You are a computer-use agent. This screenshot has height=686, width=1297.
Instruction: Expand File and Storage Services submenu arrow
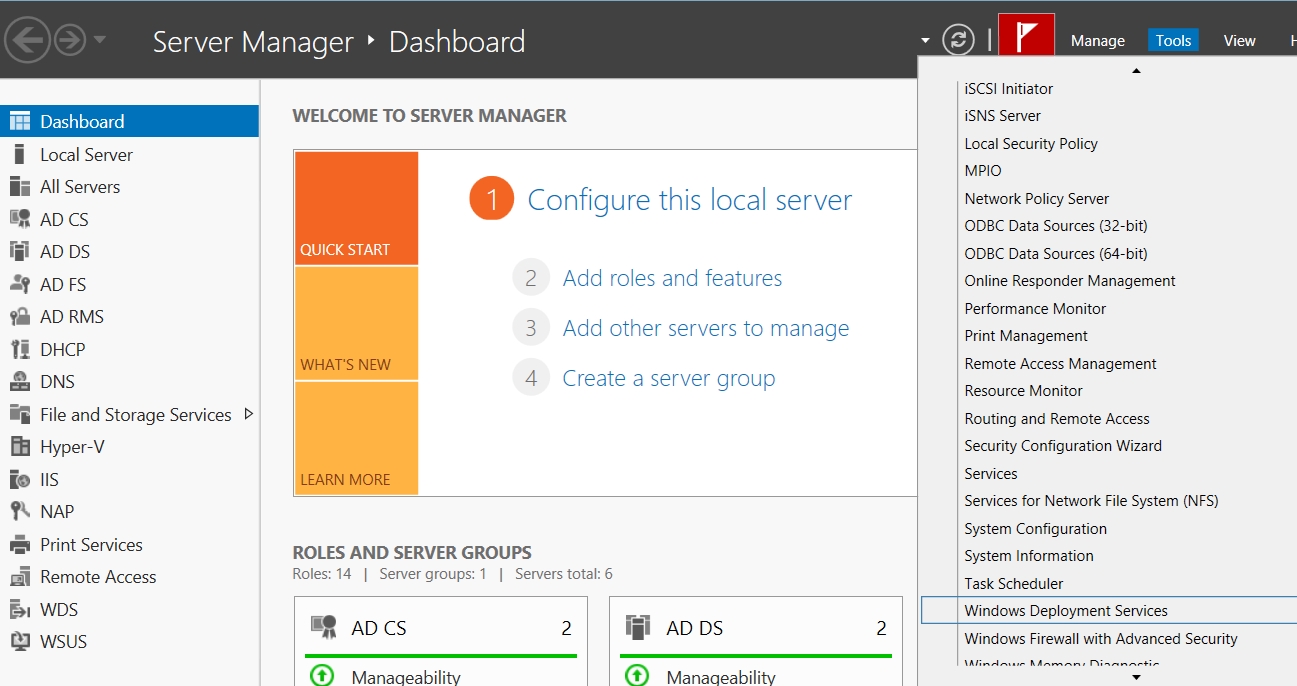[x=249, y=414]
